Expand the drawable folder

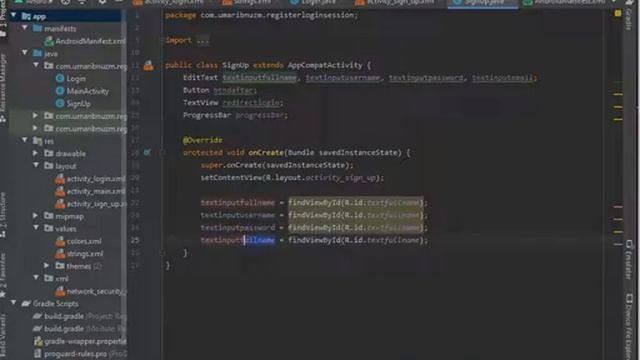click(x=36, y=153)
